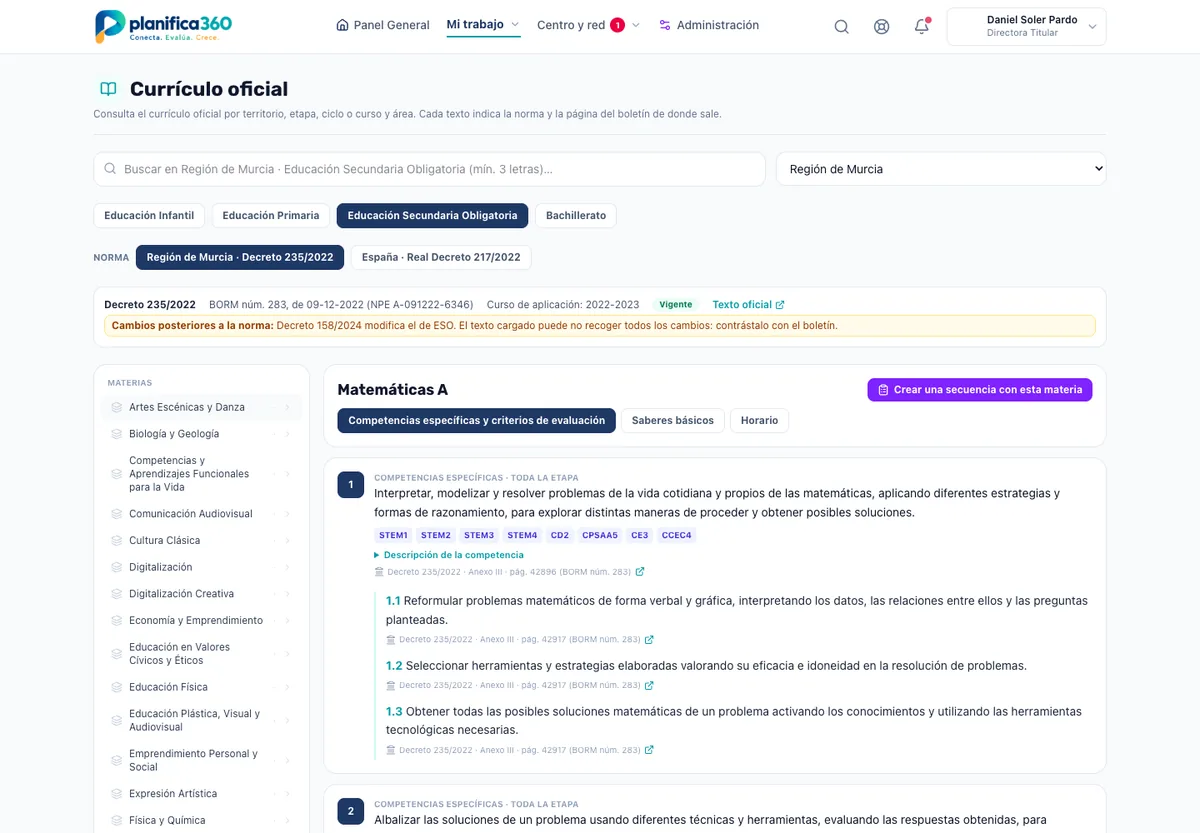The image size is (1200, 833).
Task: Open Educación Plástica, Visual y Audiovisual subject
Action: (x=201, y=720)
